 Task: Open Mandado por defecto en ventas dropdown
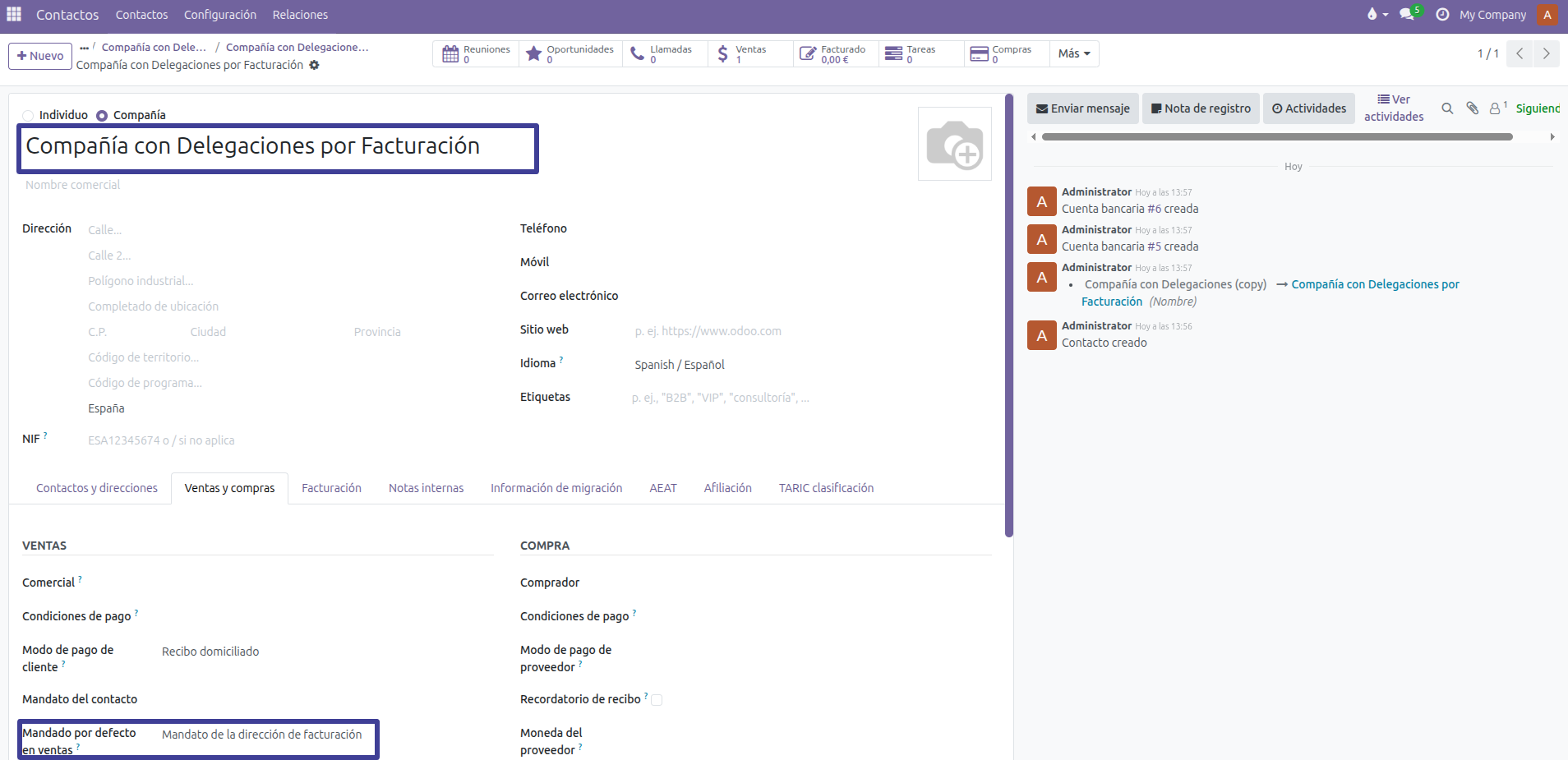click(x=262, y=735)
